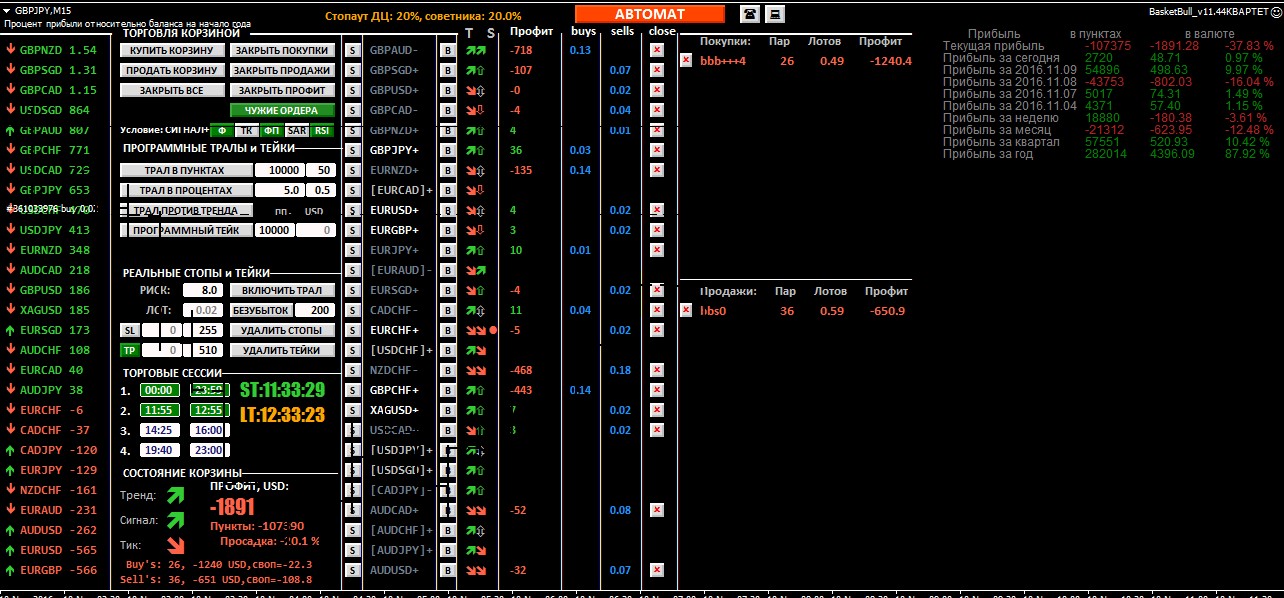The height and width of the screenshot is (598, 1284).
Task: Toggle the АВТОМАТ mode button
Action: (649, 14)
